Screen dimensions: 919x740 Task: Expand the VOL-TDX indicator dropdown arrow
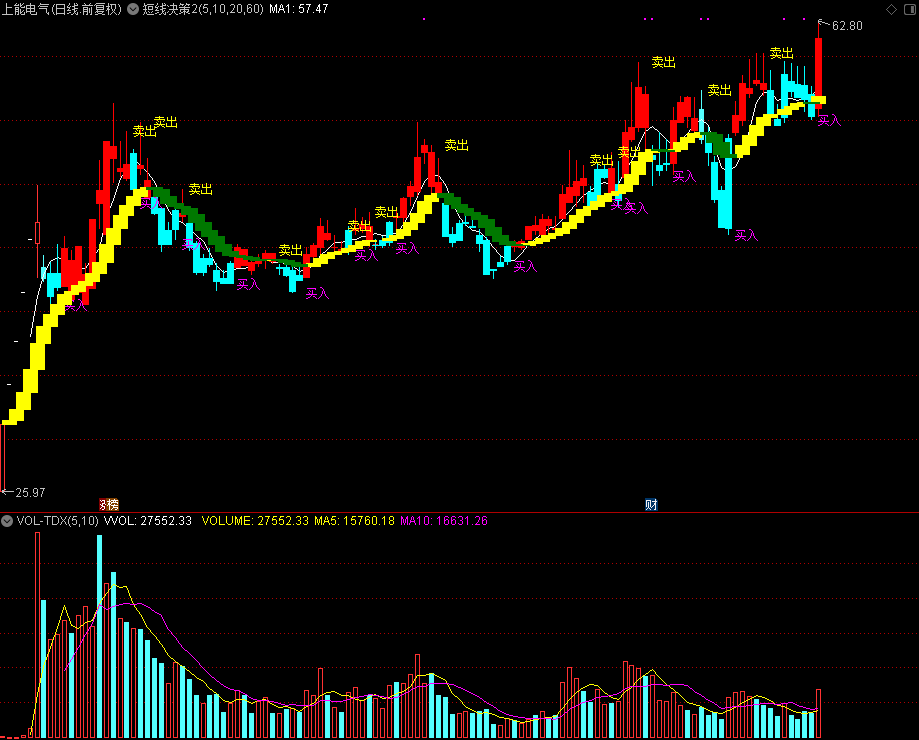coord(7,521)
